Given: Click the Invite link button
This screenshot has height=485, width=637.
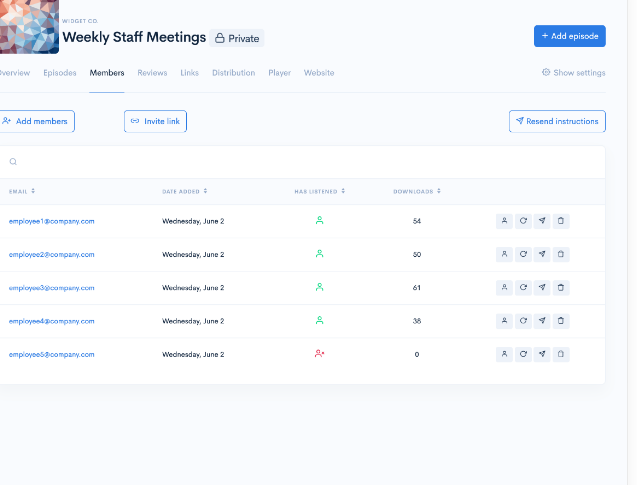Looking at the screenshot, I should pos(155,121).
